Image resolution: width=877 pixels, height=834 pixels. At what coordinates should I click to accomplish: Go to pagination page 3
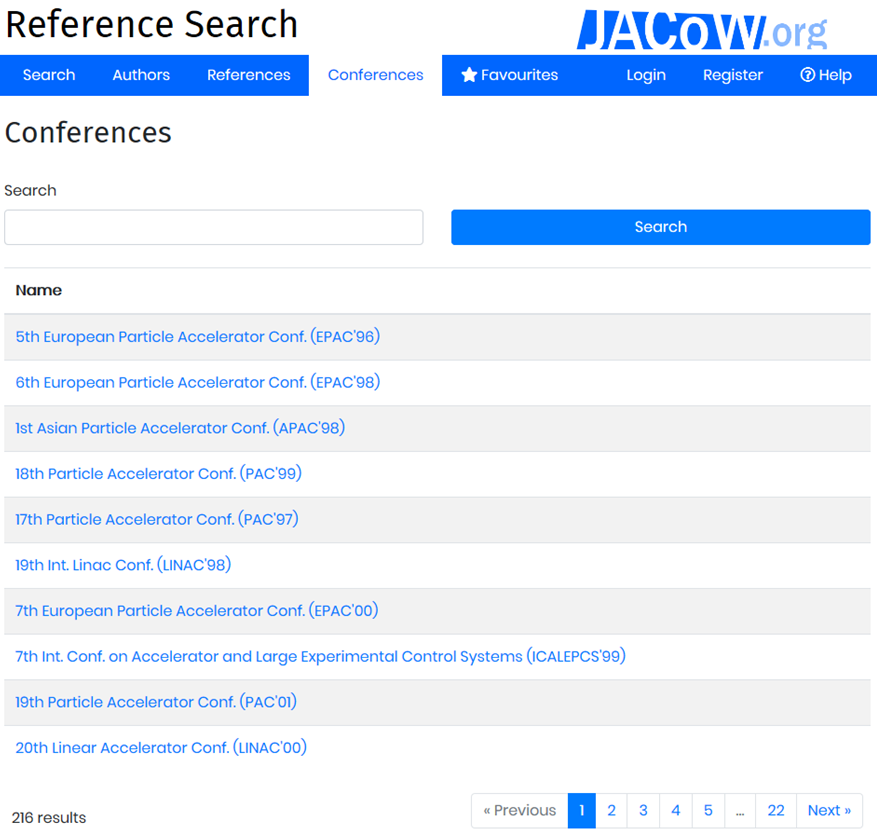pyautogui.click(x=643, y=811)
